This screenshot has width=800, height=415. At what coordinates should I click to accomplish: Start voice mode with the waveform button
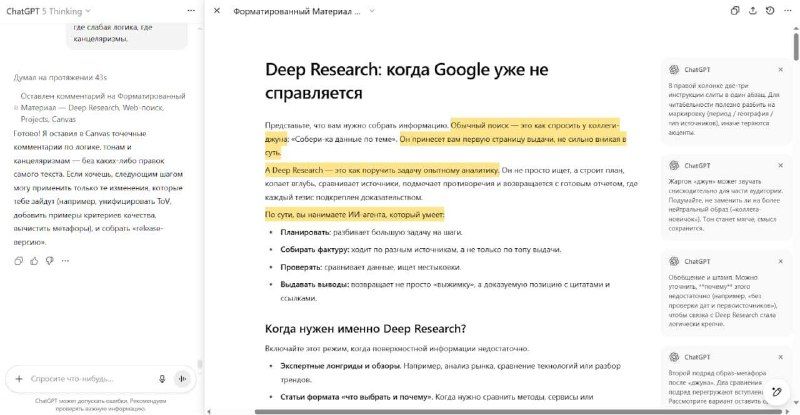click(x=182, y=379)
